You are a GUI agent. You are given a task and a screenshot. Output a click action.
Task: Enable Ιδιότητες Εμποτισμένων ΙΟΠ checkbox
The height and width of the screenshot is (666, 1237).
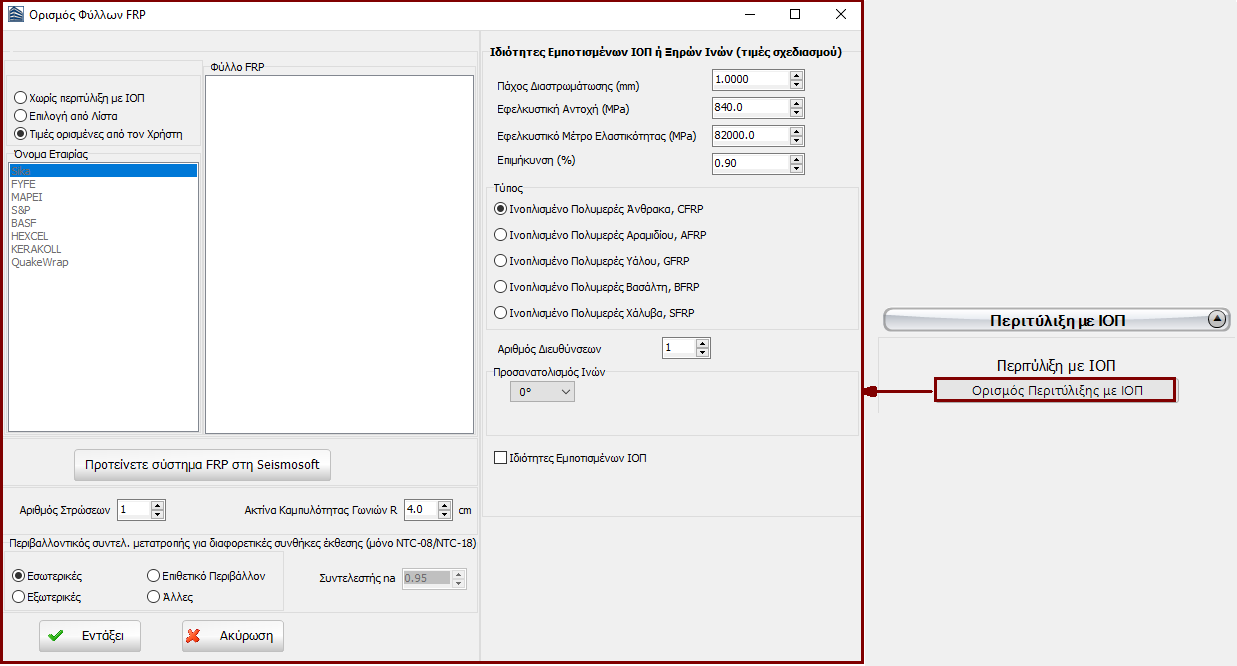pos(501,458)
